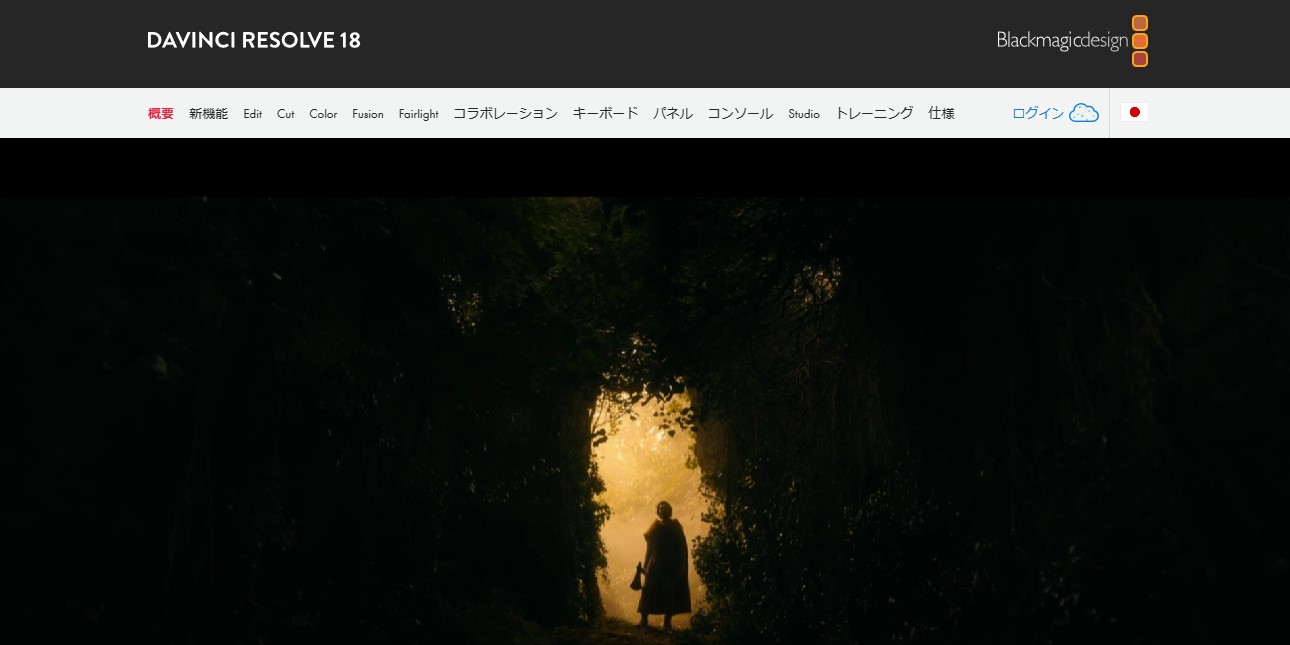1290x645 pixels.
Task: Go to the パネル section
Action: [x=673, y=114]
